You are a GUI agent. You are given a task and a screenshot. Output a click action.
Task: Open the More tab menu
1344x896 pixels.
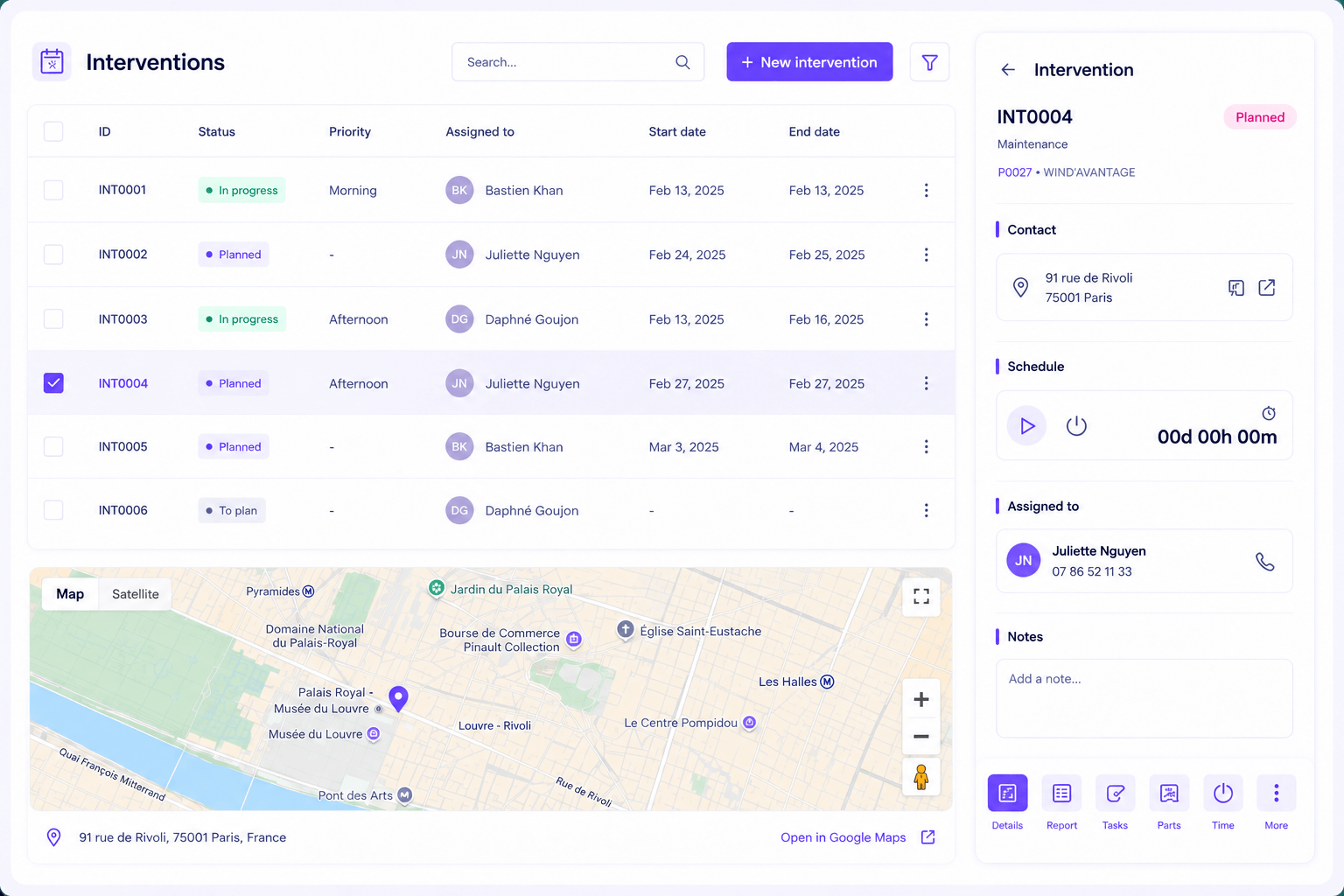[x=1276, y=802]
